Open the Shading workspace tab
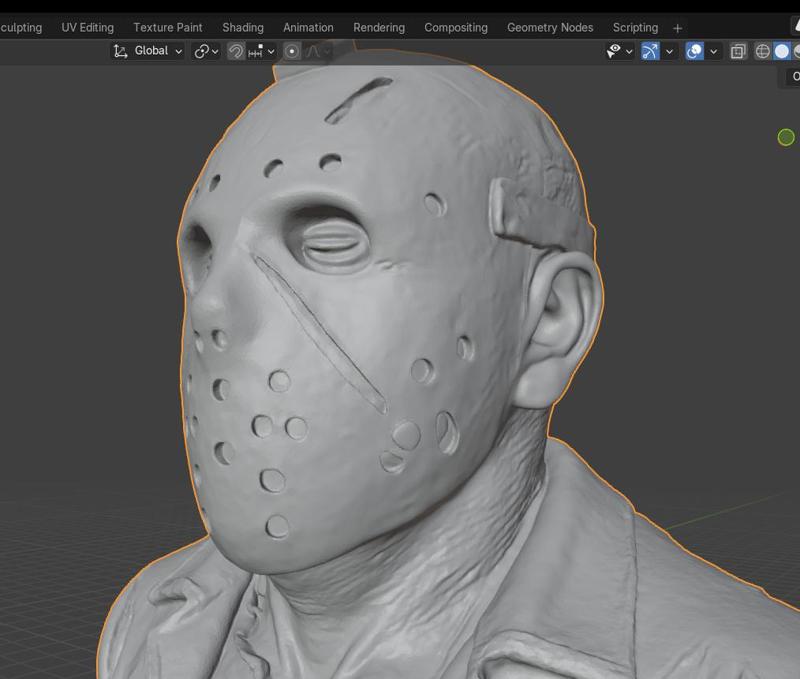This screenshot has height=679, width=800. coord(243,28)
